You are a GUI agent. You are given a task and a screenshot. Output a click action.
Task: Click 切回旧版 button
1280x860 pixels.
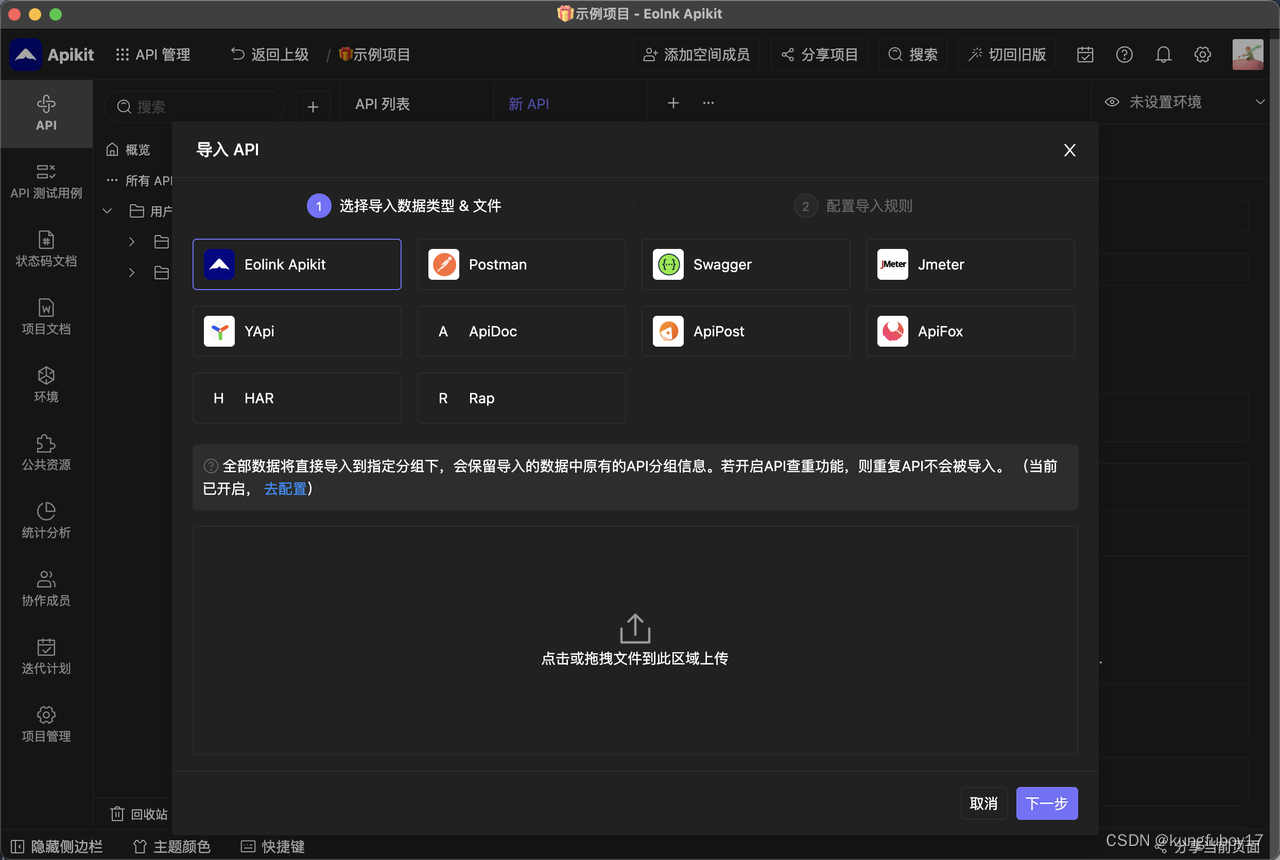(1007, 55)
